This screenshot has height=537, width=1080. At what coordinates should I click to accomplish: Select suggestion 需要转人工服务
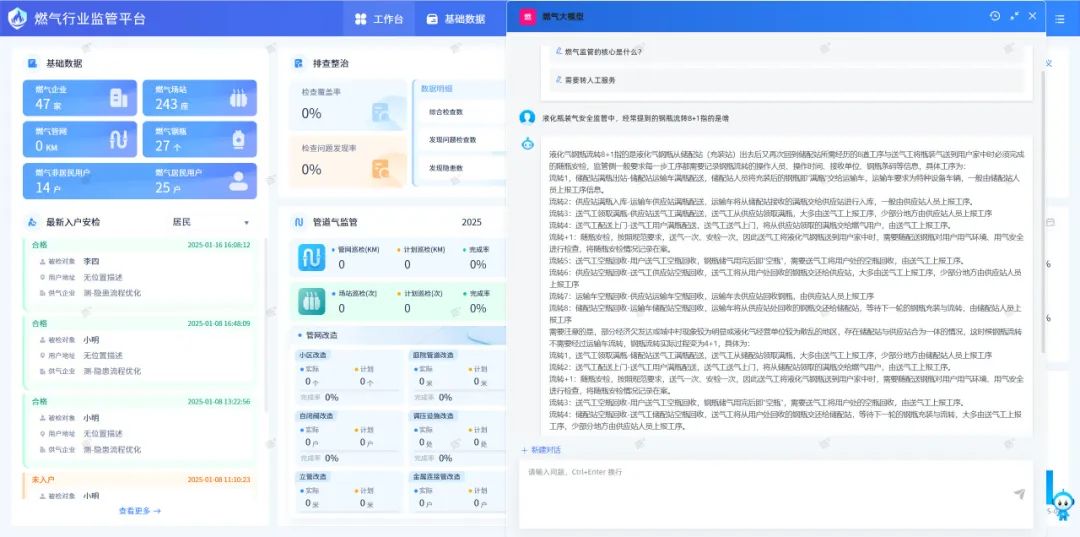coord(590,80)
